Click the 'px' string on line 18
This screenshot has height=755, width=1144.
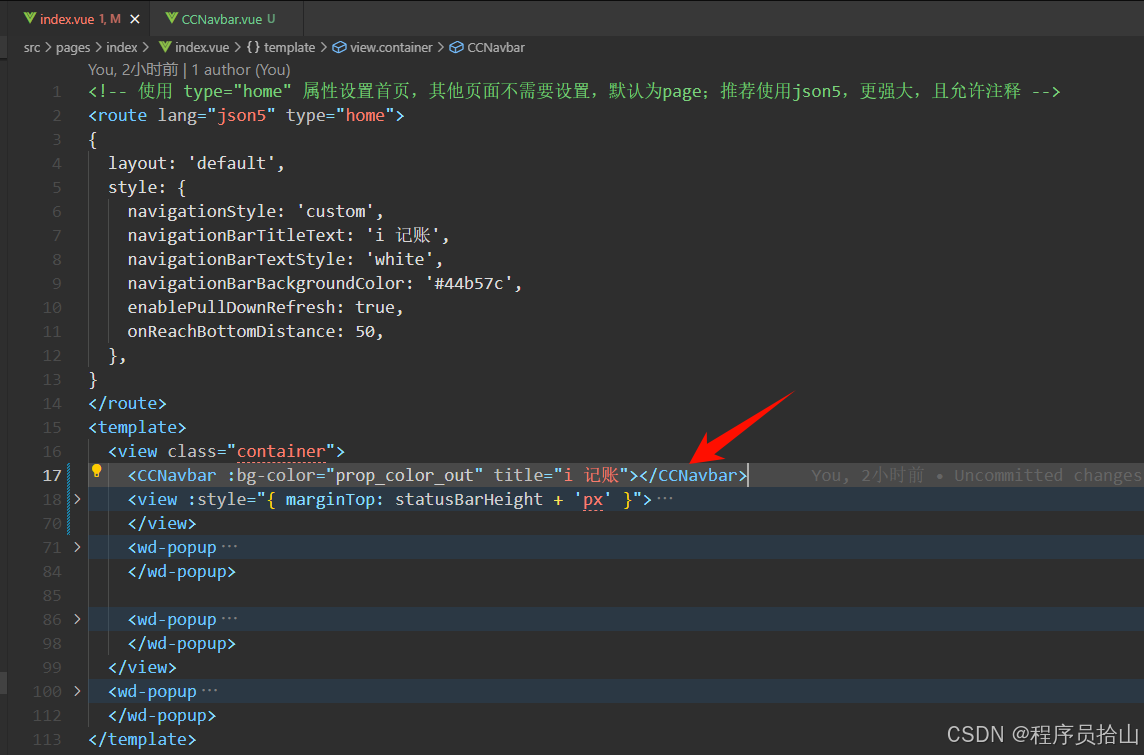[592, 500]
